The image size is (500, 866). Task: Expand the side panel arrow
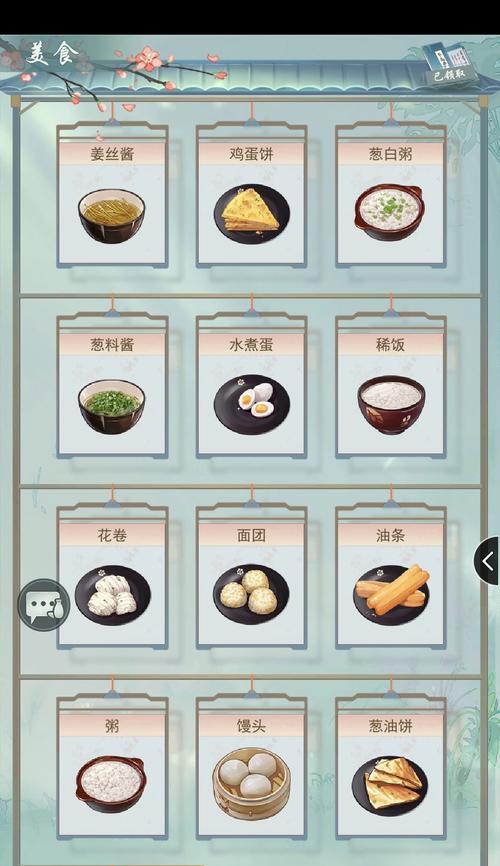(x=487, y=561)
